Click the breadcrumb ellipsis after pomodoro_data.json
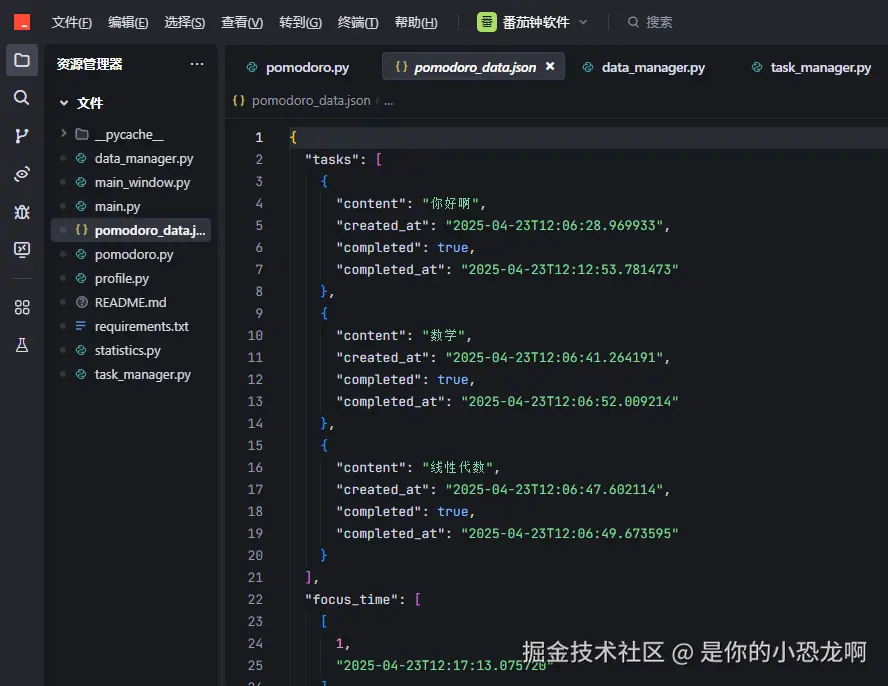This screenshot has width=888, height=686. click(x=388, y=101)
